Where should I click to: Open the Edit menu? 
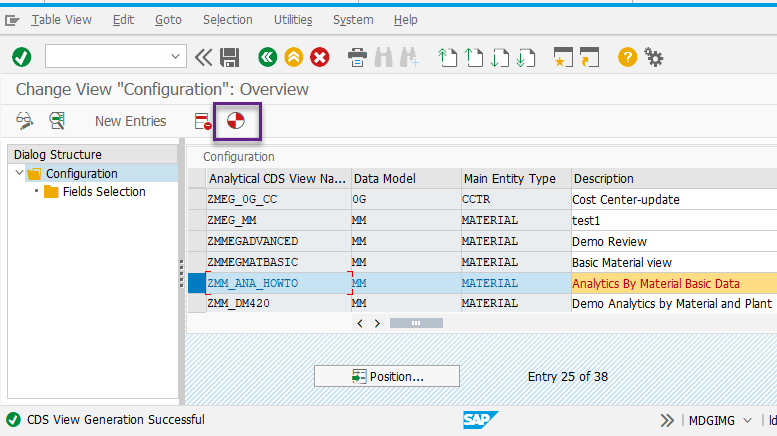(123, 20)
